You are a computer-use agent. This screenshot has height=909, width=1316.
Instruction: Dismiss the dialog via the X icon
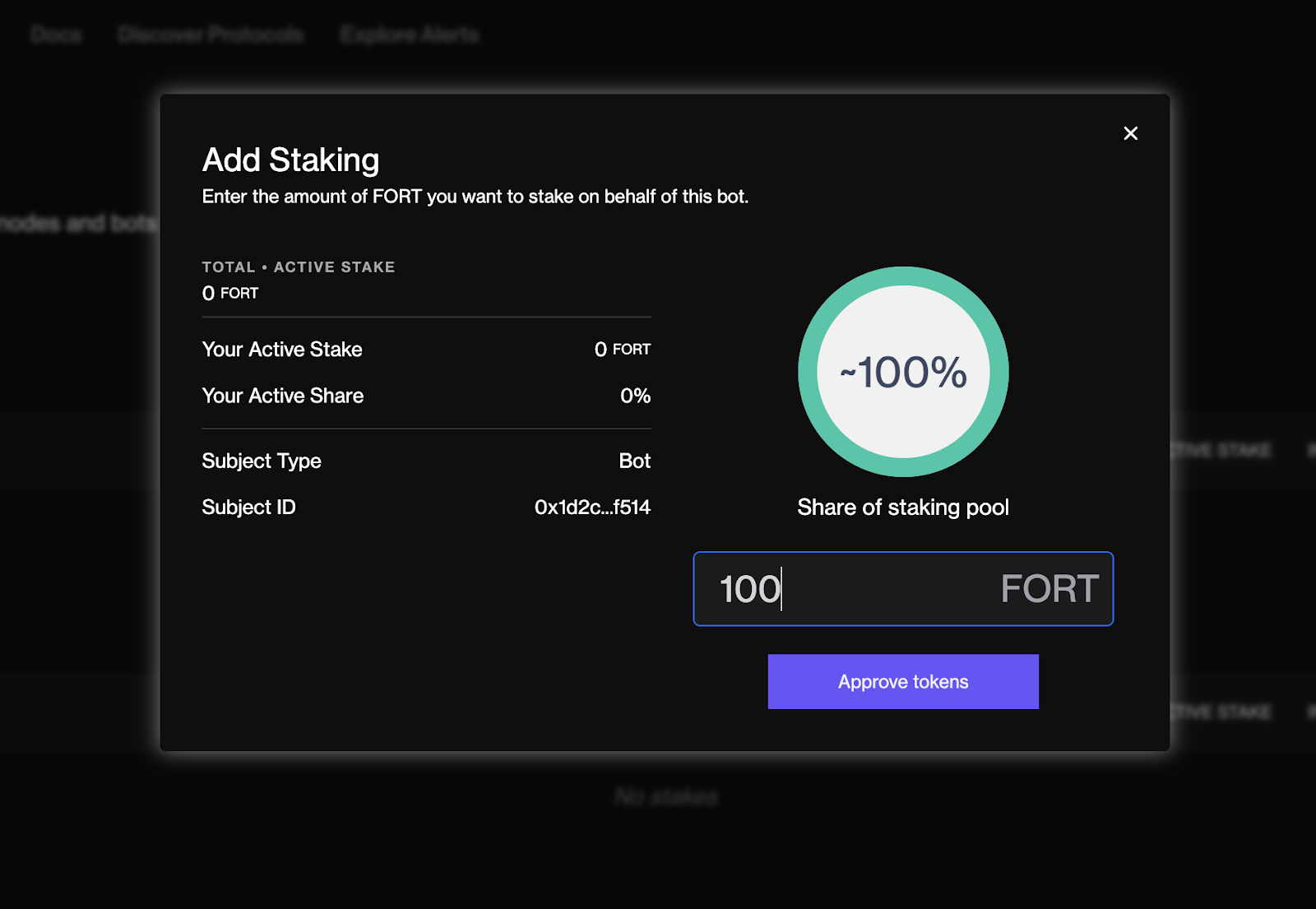pyautogui.click(x=1130, y=132)
